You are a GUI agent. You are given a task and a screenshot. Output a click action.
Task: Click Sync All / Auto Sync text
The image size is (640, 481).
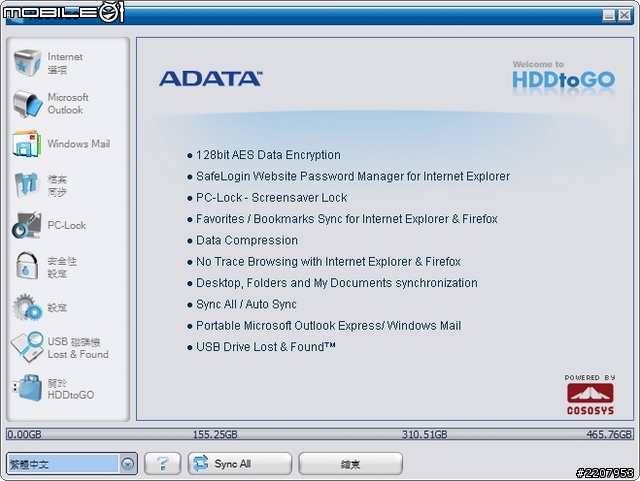(246, 304)
